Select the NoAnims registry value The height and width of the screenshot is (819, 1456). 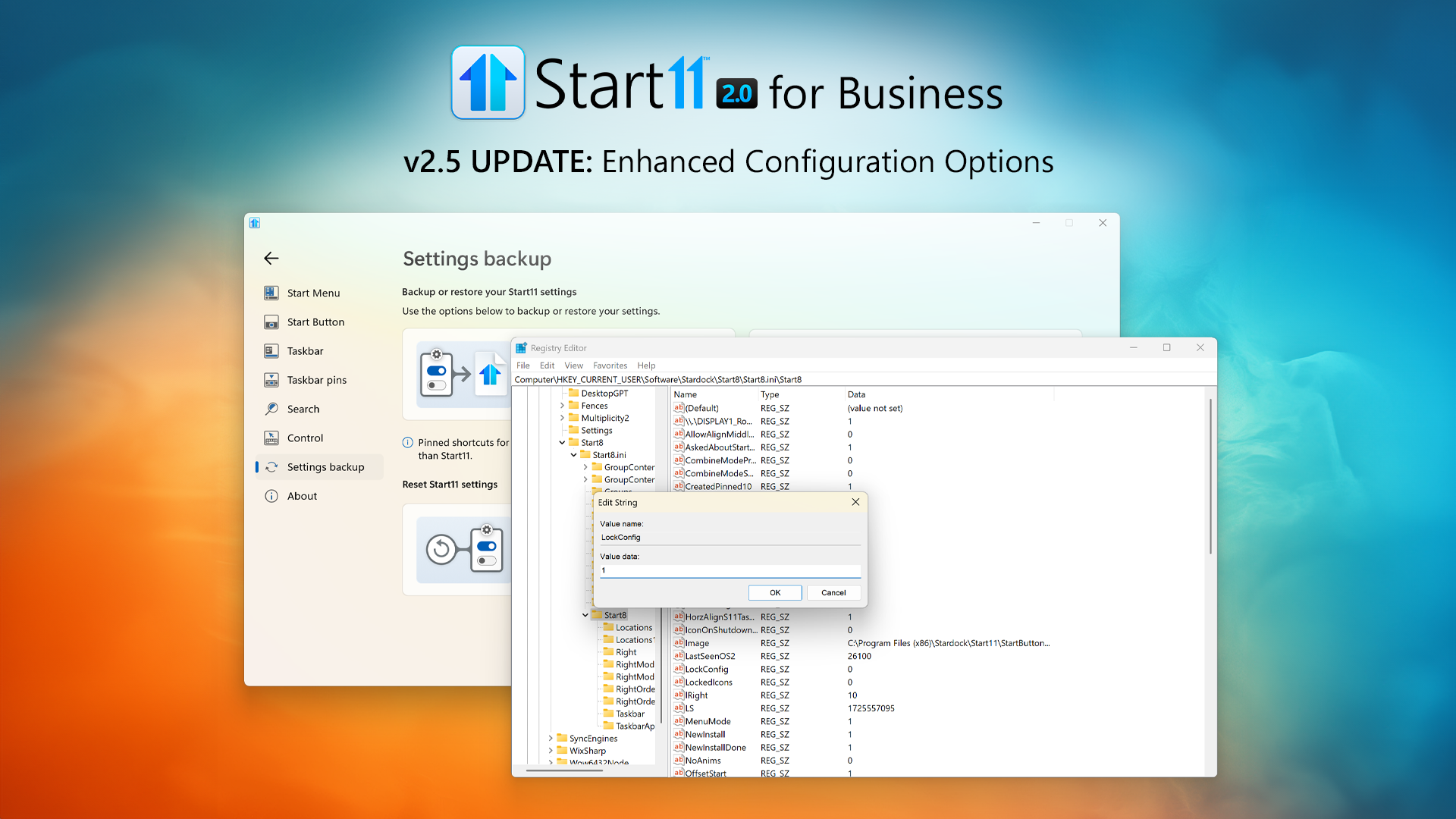pyautogui.click(x=702, y=761)
